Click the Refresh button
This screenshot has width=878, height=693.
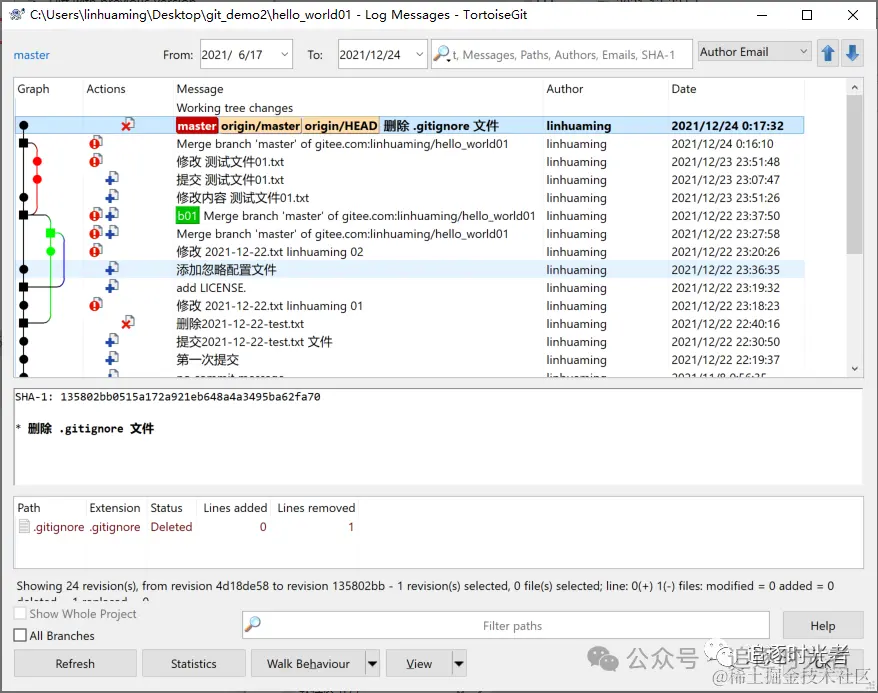75,664
